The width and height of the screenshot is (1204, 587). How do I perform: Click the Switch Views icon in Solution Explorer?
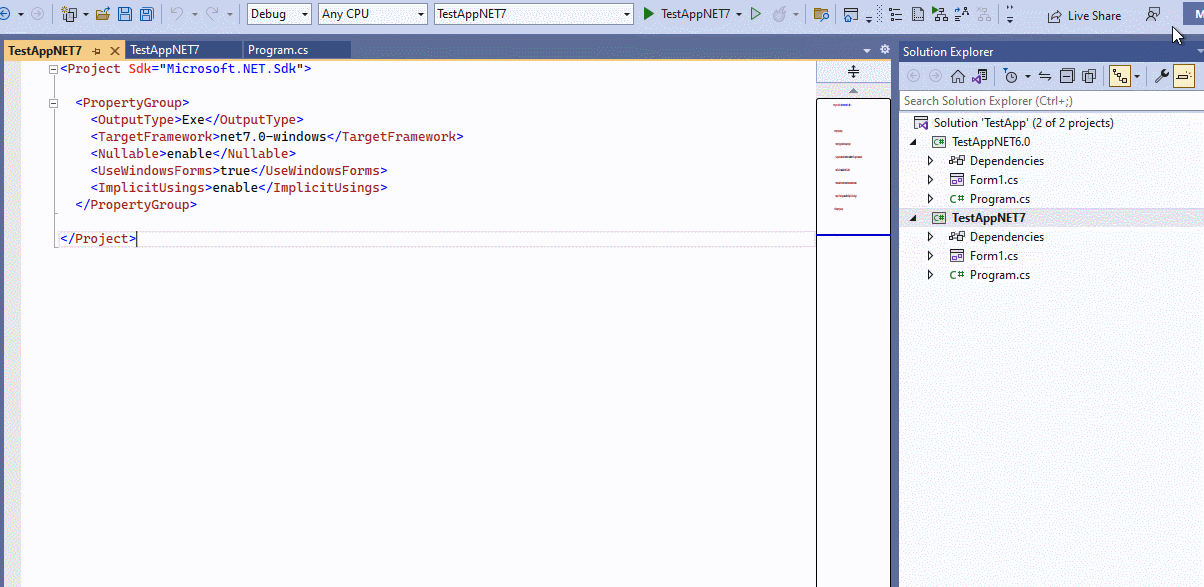point(978,75)
